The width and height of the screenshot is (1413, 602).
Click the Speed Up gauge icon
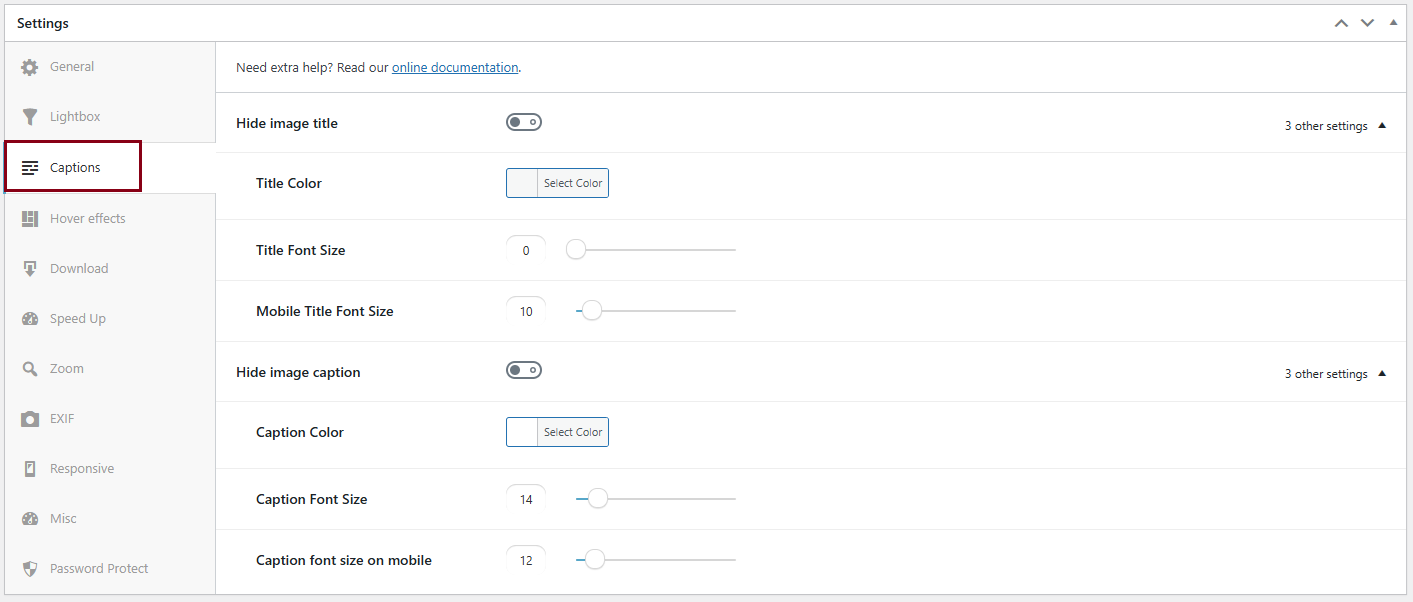tap(30, 319)
